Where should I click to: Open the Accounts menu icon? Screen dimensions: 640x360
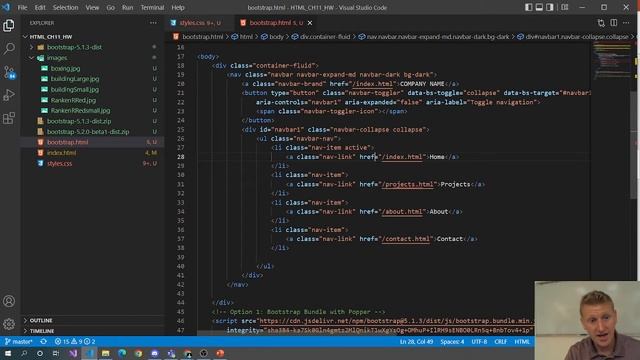(9, 301)
